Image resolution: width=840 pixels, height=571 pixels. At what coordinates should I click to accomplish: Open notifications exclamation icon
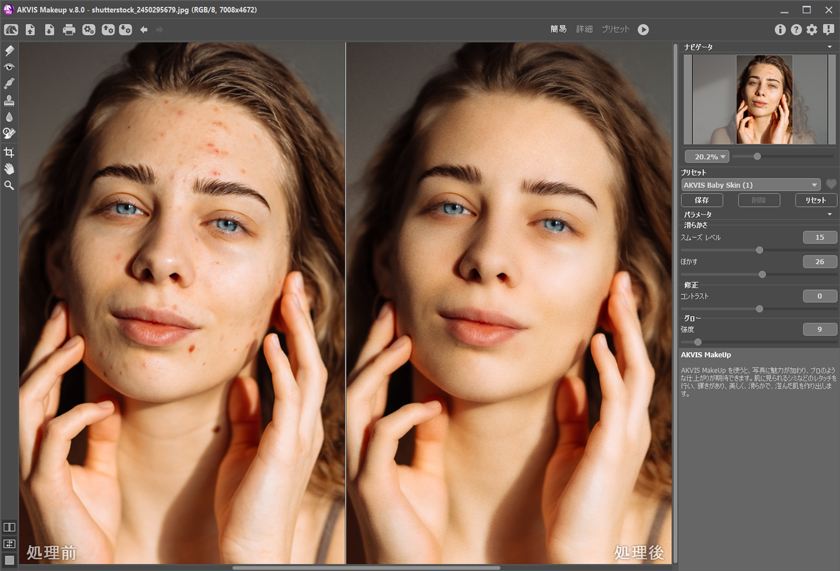pyautogui.click(x=828, y=30)
